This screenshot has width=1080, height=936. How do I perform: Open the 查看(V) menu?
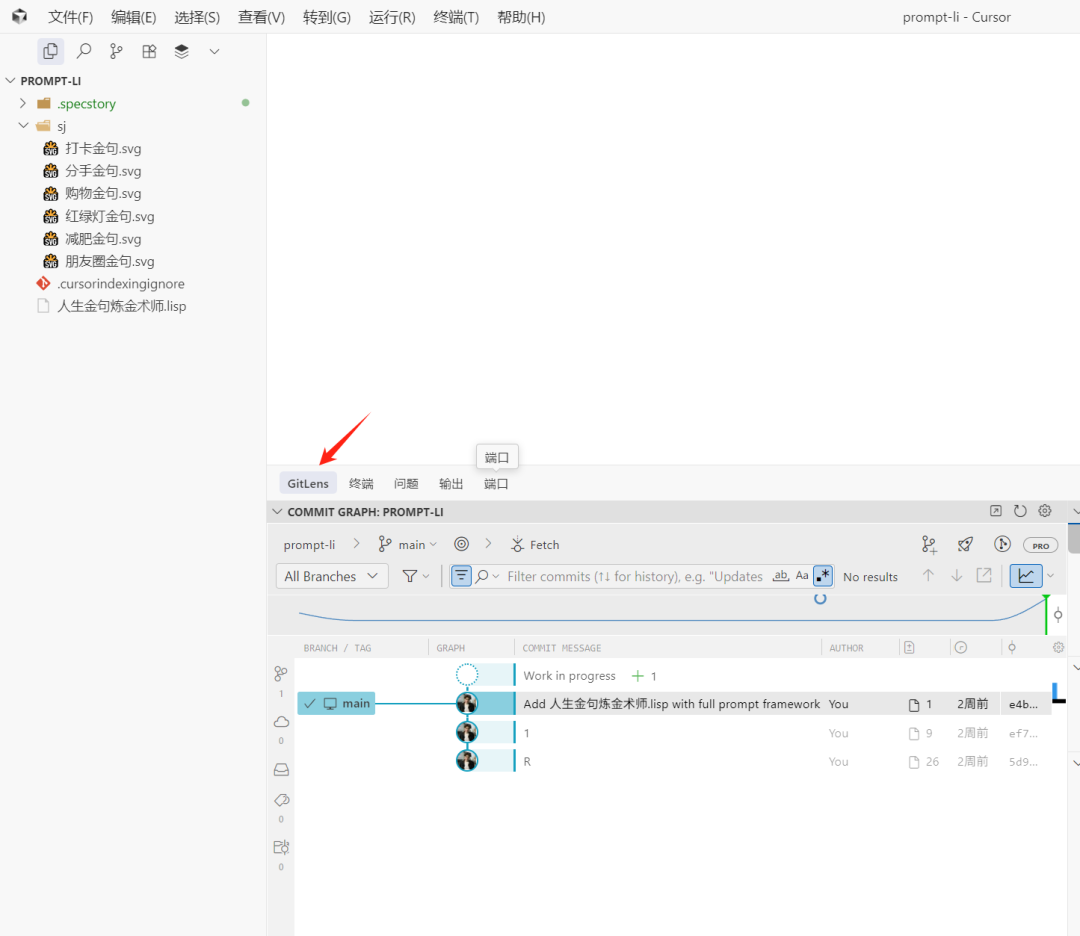coord(262,17)
